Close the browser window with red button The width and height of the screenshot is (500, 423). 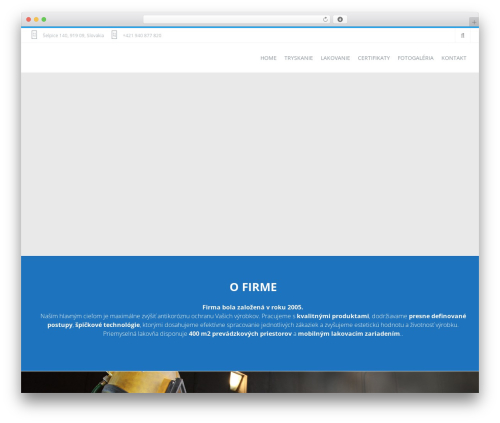(29, 19)
